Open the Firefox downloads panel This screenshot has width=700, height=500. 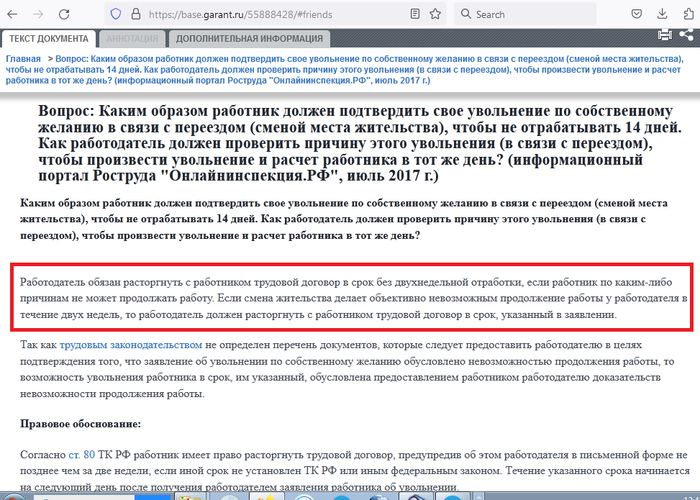661,14
